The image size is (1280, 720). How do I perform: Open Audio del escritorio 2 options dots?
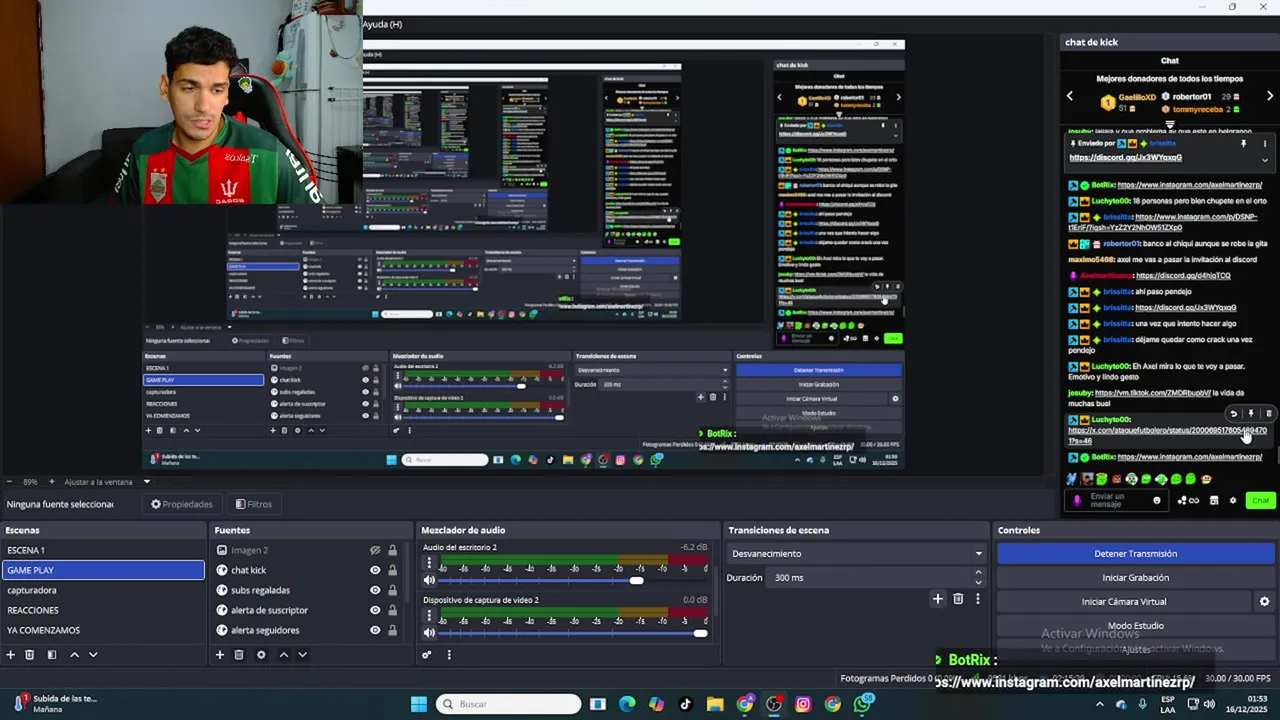[429, 564]
